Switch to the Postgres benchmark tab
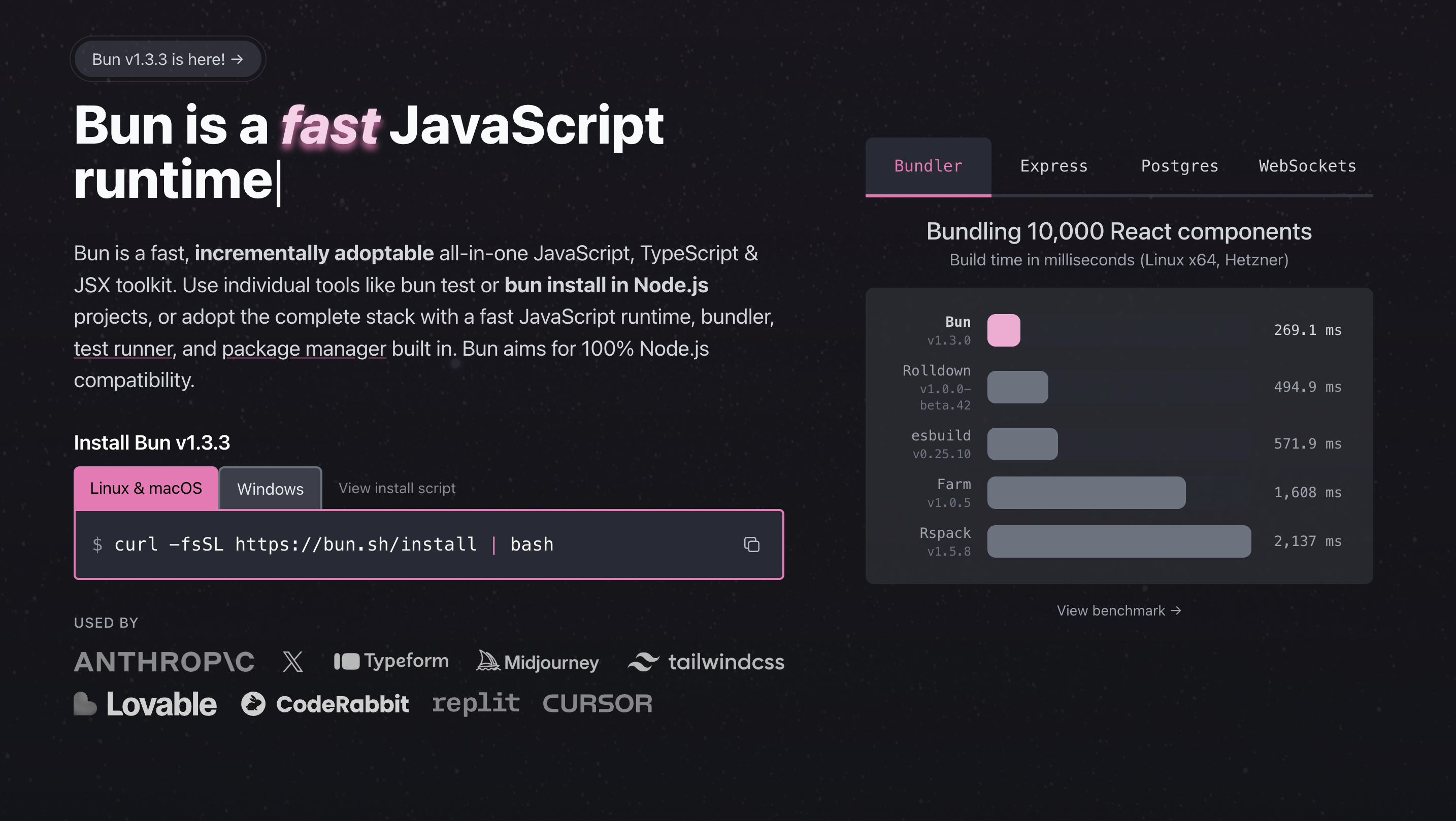1456x821 pixels. [x=1179, y=166]
